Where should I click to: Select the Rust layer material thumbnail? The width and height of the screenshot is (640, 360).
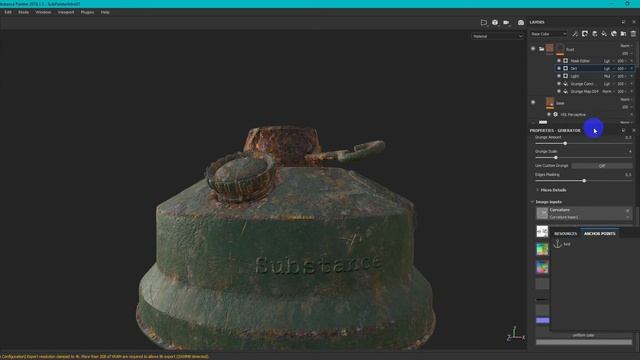(550, 49)
